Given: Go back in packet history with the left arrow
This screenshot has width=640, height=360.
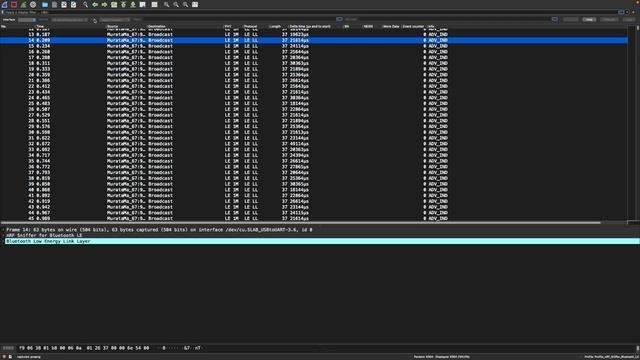Looking at the screenshot, I should (95, 4).
